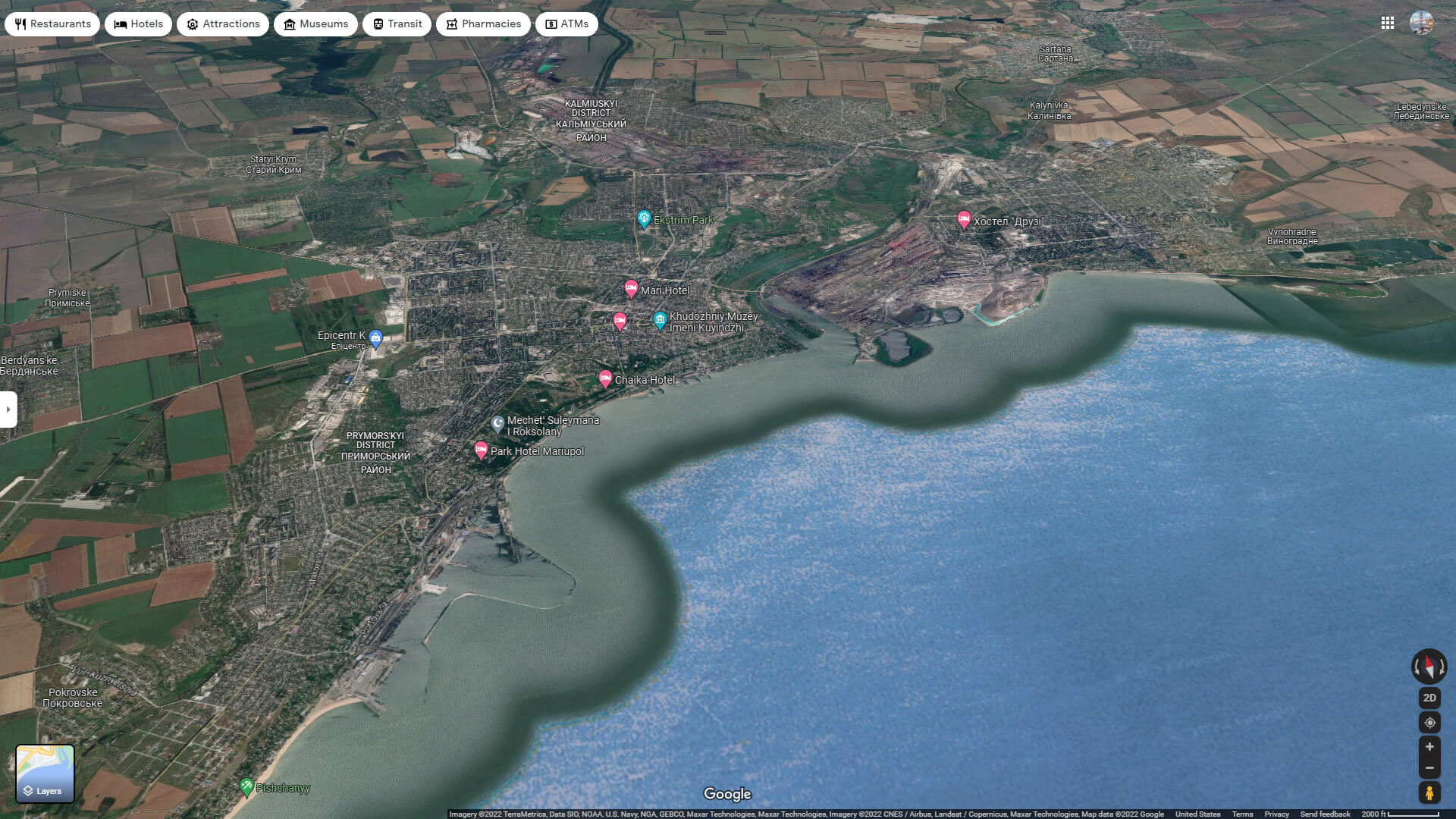This screenshot has height=819, width=1456.
Task: Zoom out with the minus button
Action: tap(1429, 768)
